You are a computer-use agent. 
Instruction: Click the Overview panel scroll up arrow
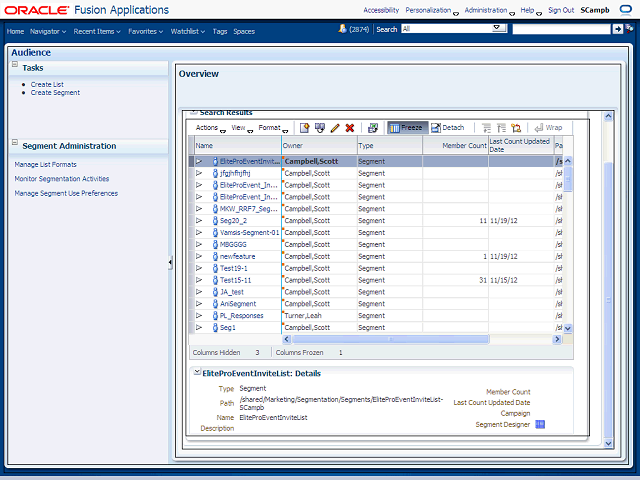(608, 116)
